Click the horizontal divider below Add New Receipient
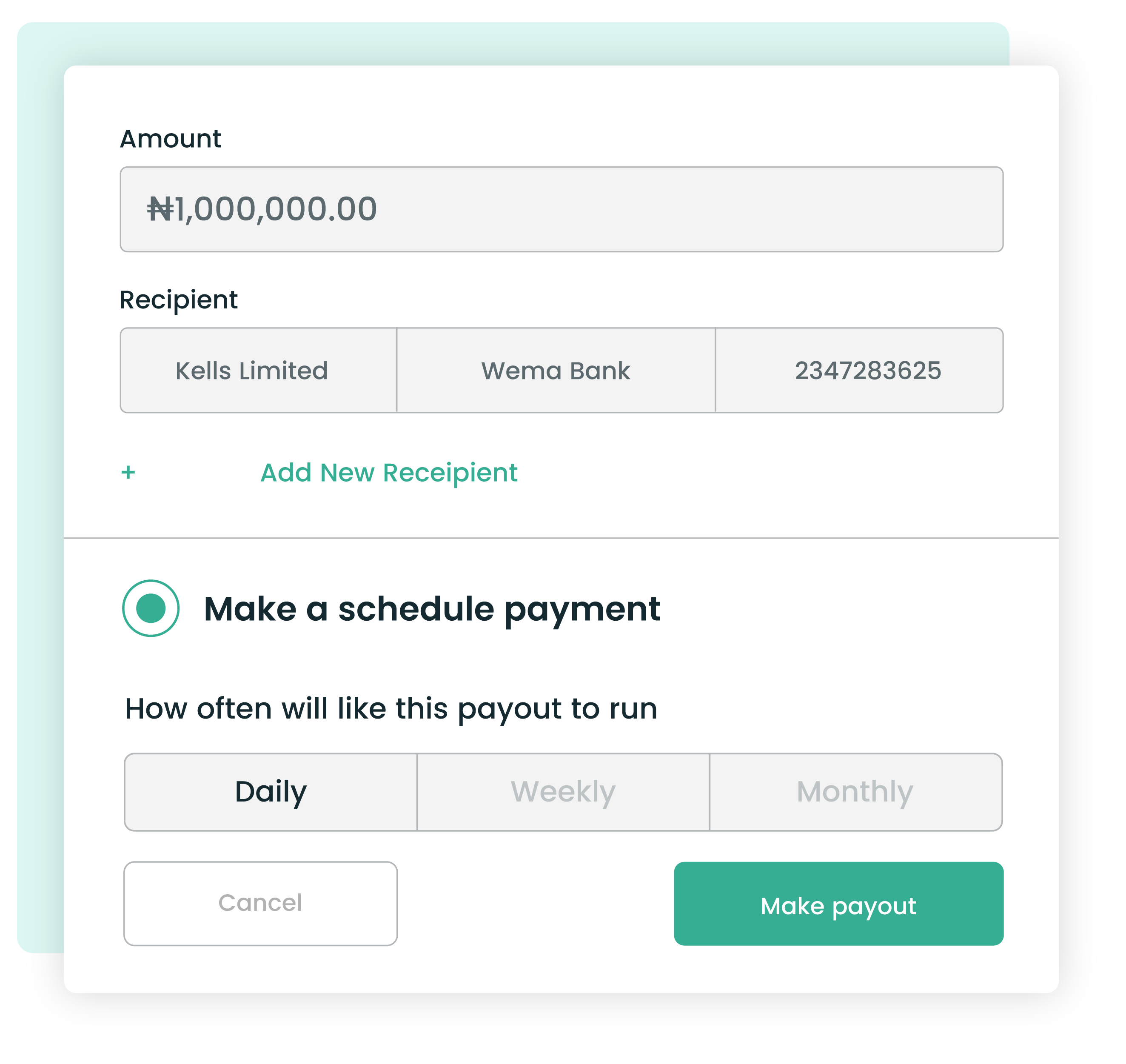The image size is (1126, 1064). (x=562, y=538)
